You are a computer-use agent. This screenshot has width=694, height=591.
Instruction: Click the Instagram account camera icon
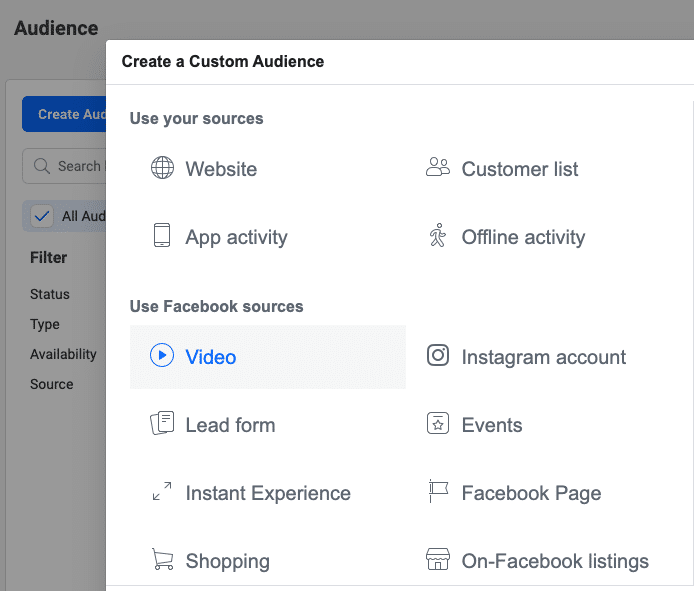pyautogui.click(x=438, y=355)
